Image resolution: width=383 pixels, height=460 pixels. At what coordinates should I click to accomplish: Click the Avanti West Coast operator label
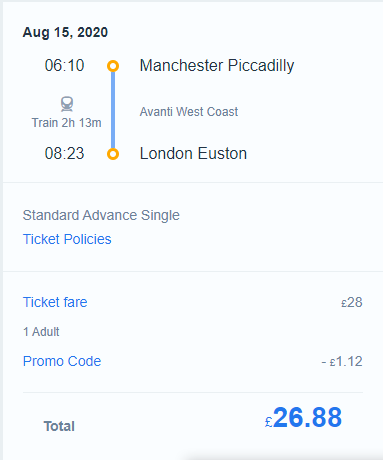pyautogui.click(x=189, y=112)
